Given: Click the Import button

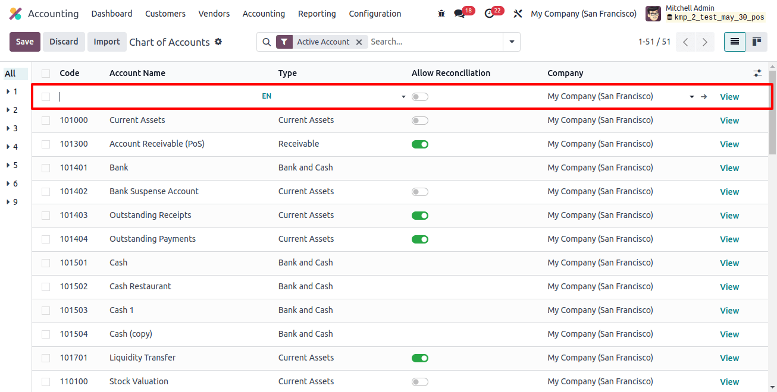Looking at the screenshot, I should pos(107,42).
